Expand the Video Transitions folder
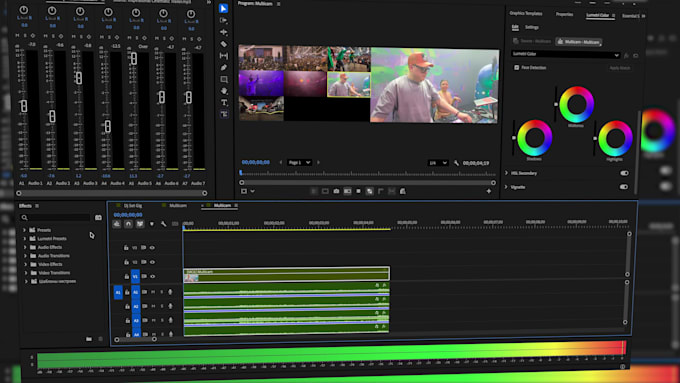This screenshot has height=383, width=680. click(26, 273)
